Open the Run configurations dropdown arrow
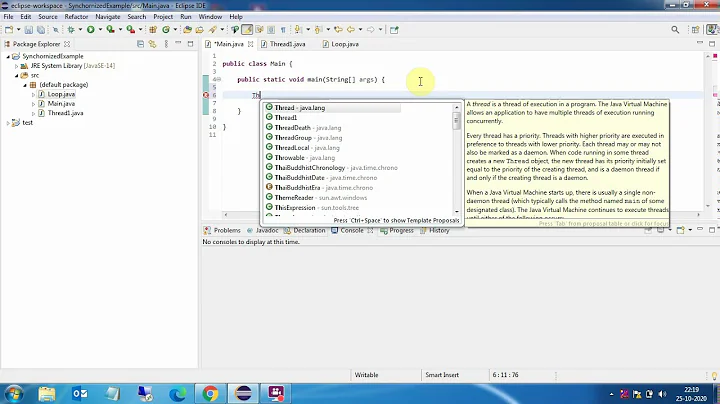The width and height of the screenshot is (720, 404). point(100,30)
